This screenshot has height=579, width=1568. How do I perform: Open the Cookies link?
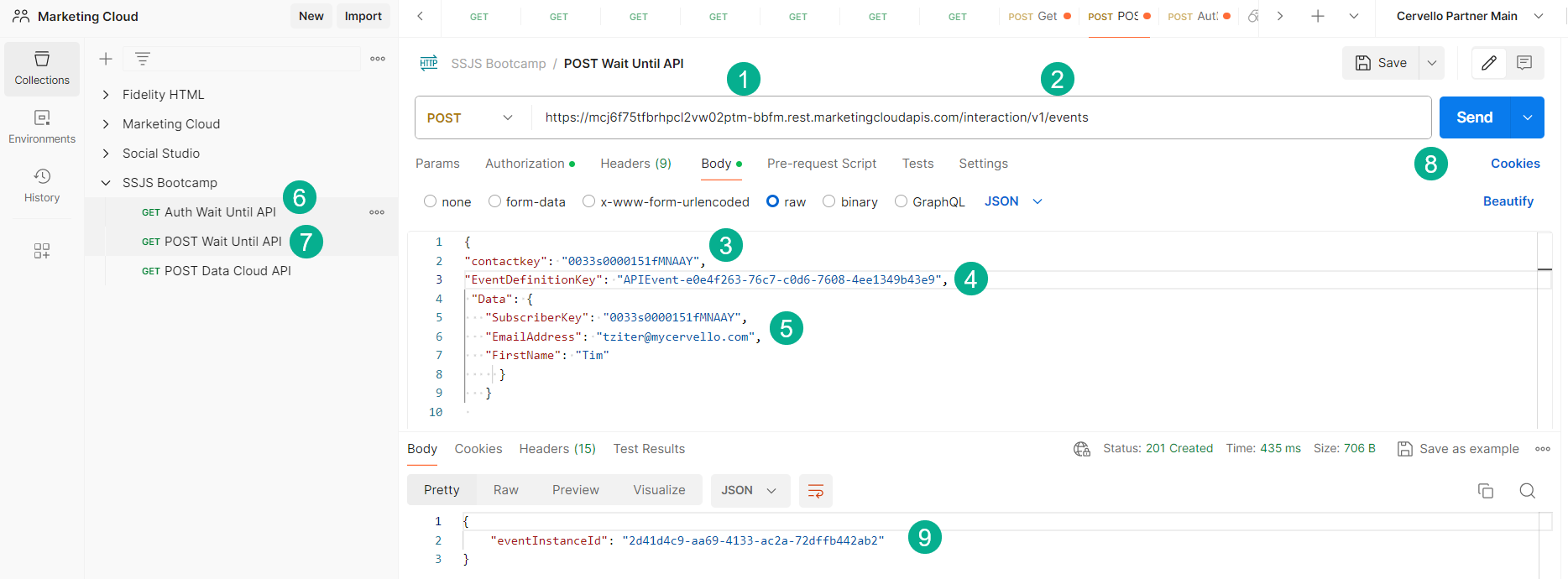tap(1515, 164)
